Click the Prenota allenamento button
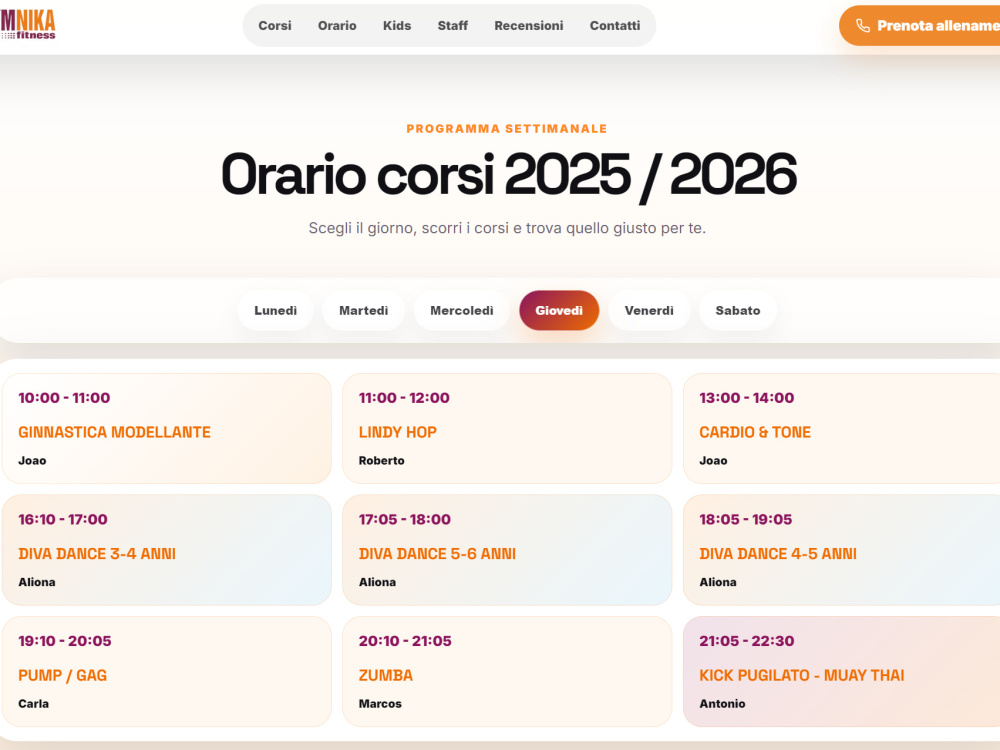The height and width of the screenshot is (750, 1000). click(920, 26)
